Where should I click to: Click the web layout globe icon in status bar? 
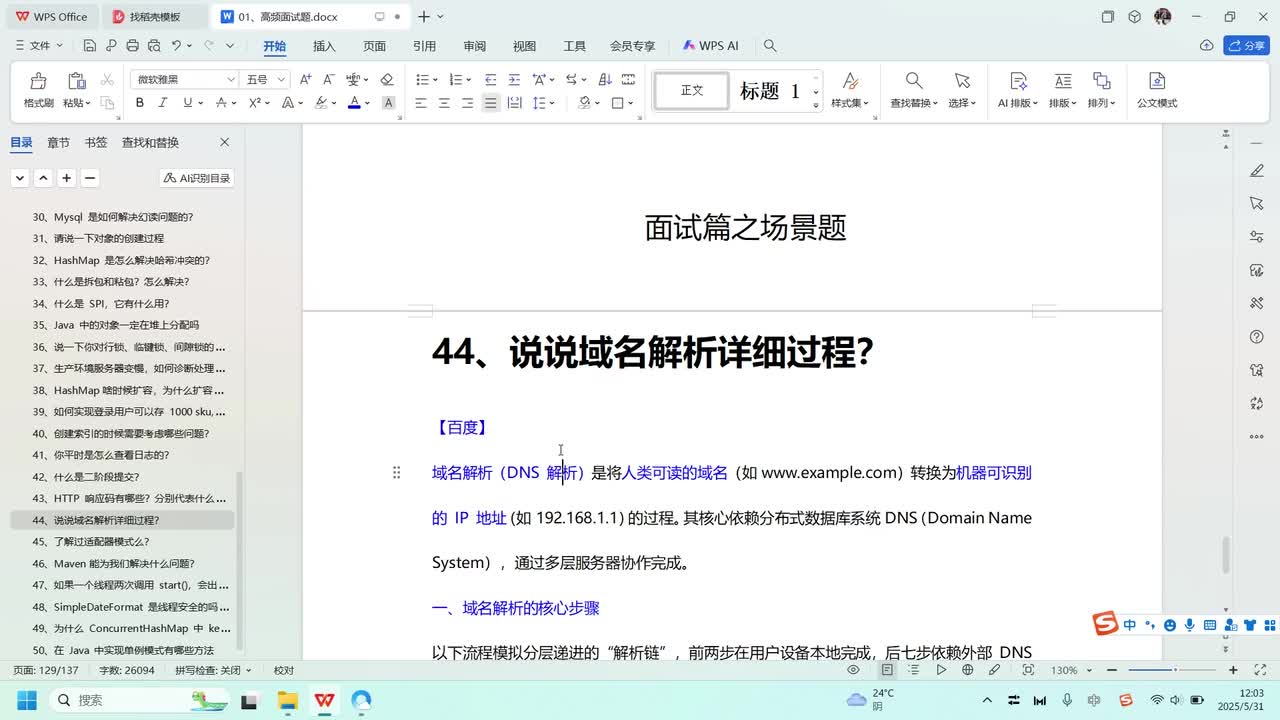969,670
